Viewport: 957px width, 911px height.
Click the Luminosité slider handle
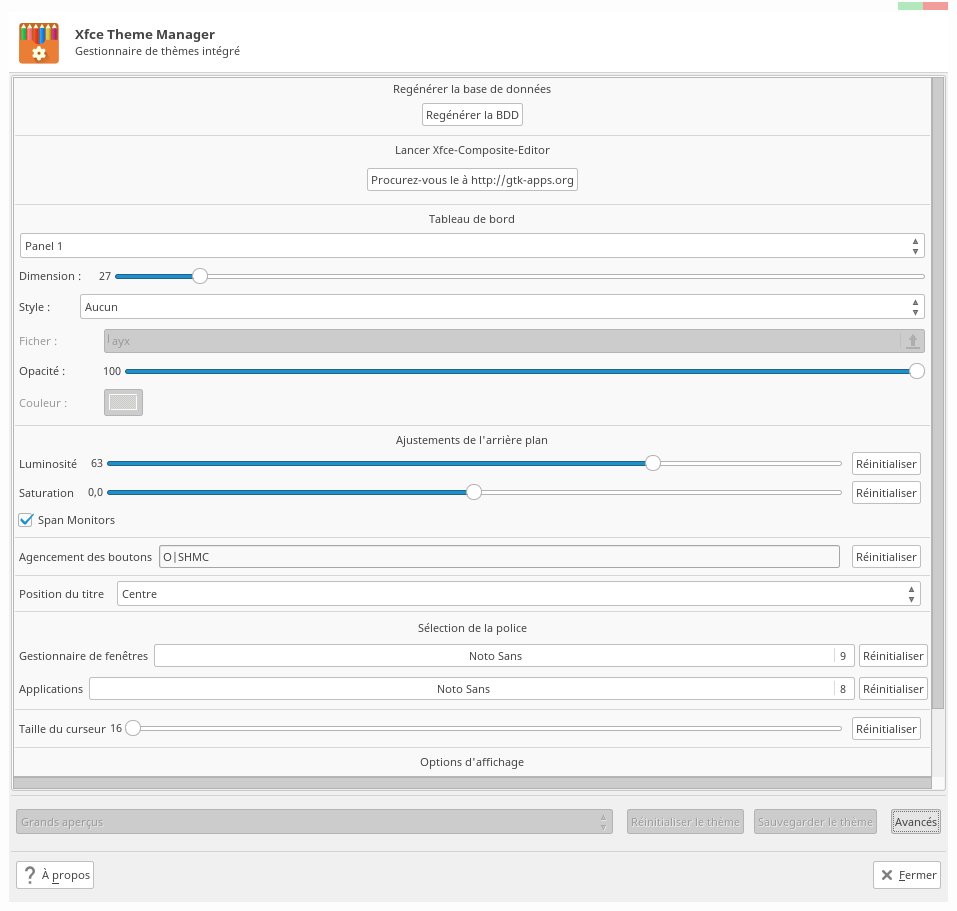pyautogui.click(x=652, y=463)
